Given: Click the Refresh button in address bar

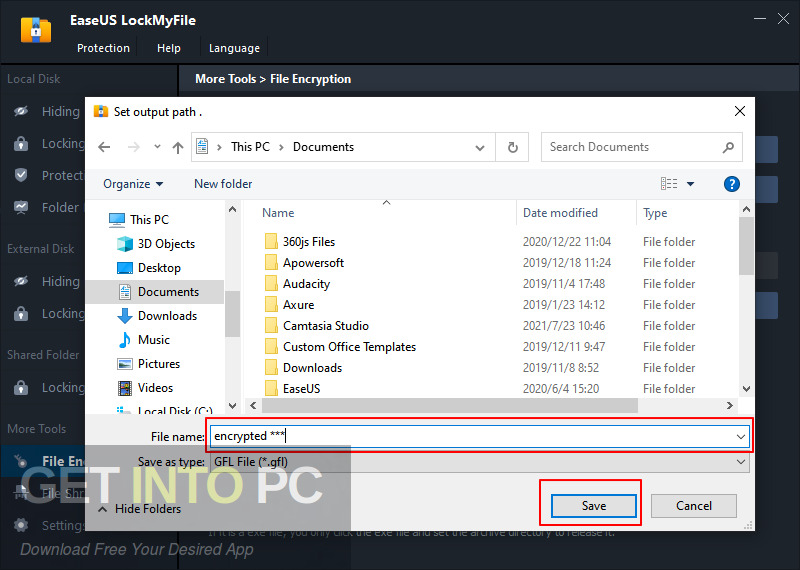Looking at the screenshot, I should coord(513,147).
